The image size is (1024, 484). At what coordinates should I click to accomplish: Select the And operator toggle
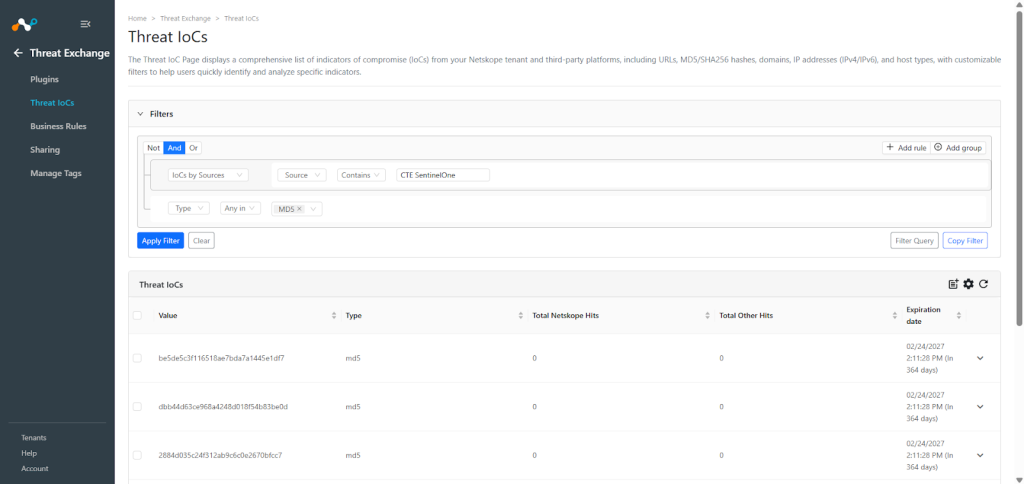[x=174, y=148]
